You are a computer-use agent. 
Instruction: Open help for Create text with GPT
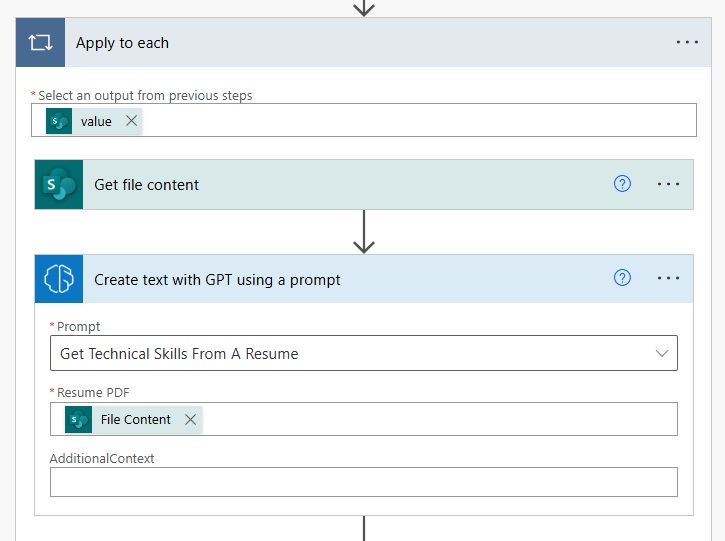[x=622, y=278]
